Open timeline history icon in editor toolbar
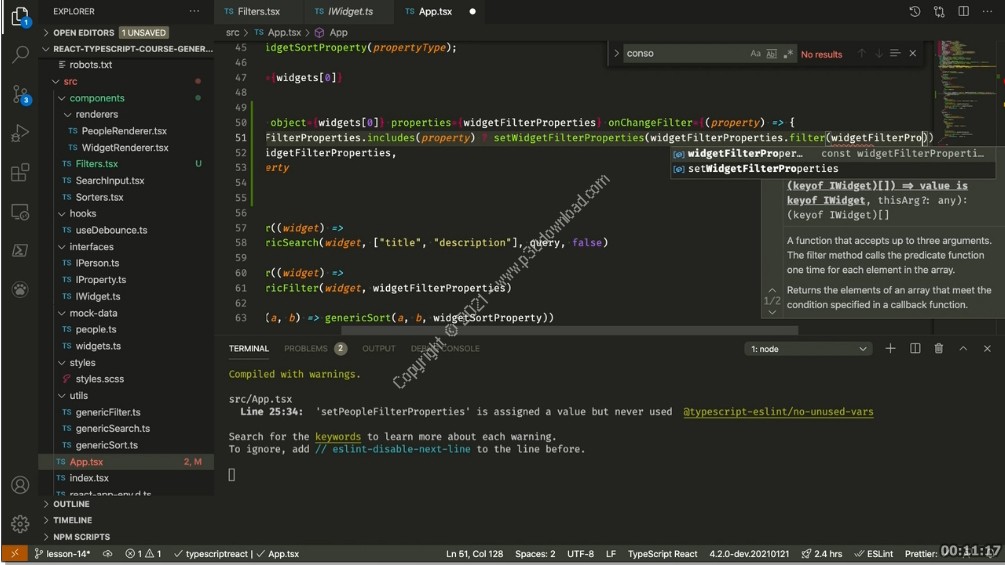Screen dimensions: 1005x565 (915, 12)
